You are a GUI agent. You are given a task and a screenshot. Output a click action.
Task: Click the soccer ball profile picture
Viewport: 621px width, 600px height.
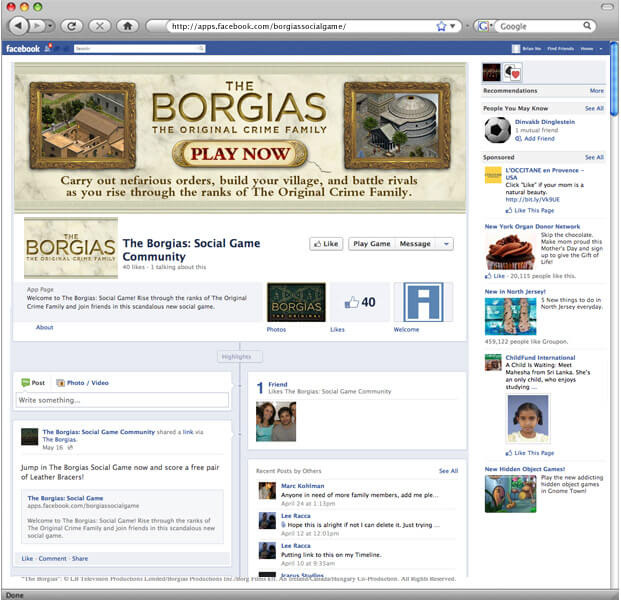pyautogui.click(x=498, y=130)
